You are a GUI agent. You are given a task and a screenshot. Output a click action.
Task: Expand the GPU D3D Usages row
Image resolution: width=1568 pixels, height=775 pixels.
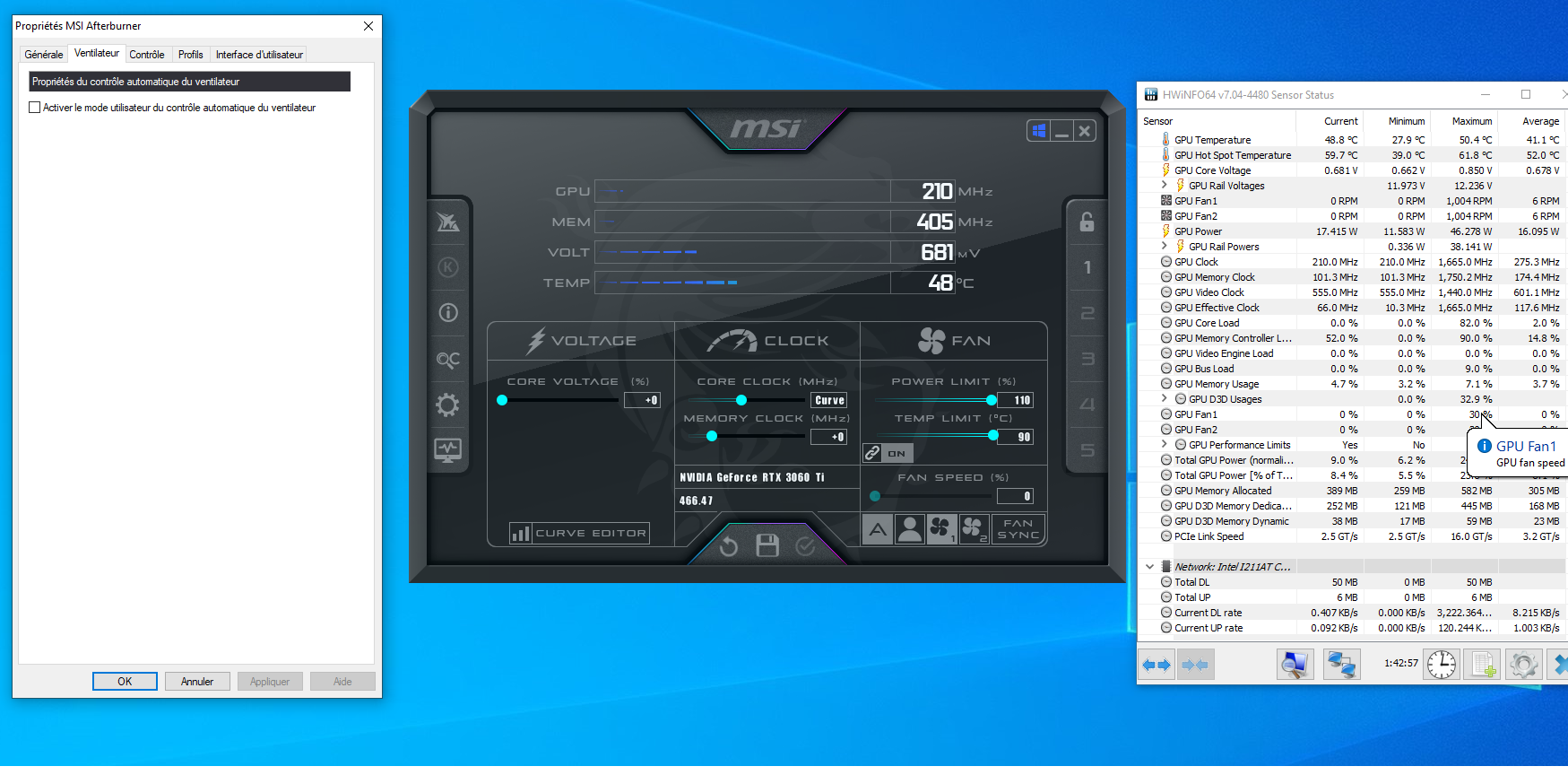pyautogui.click(x=1165, y=399)
